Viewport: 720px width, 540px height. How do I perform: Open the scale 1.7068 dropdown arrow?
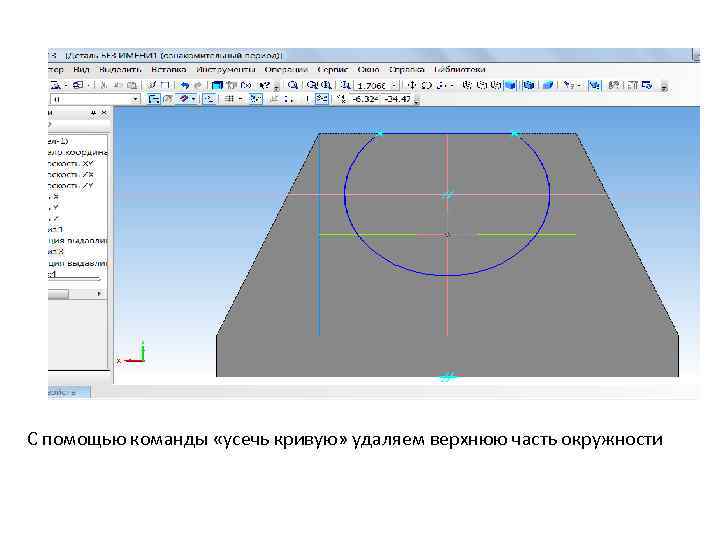394,86
